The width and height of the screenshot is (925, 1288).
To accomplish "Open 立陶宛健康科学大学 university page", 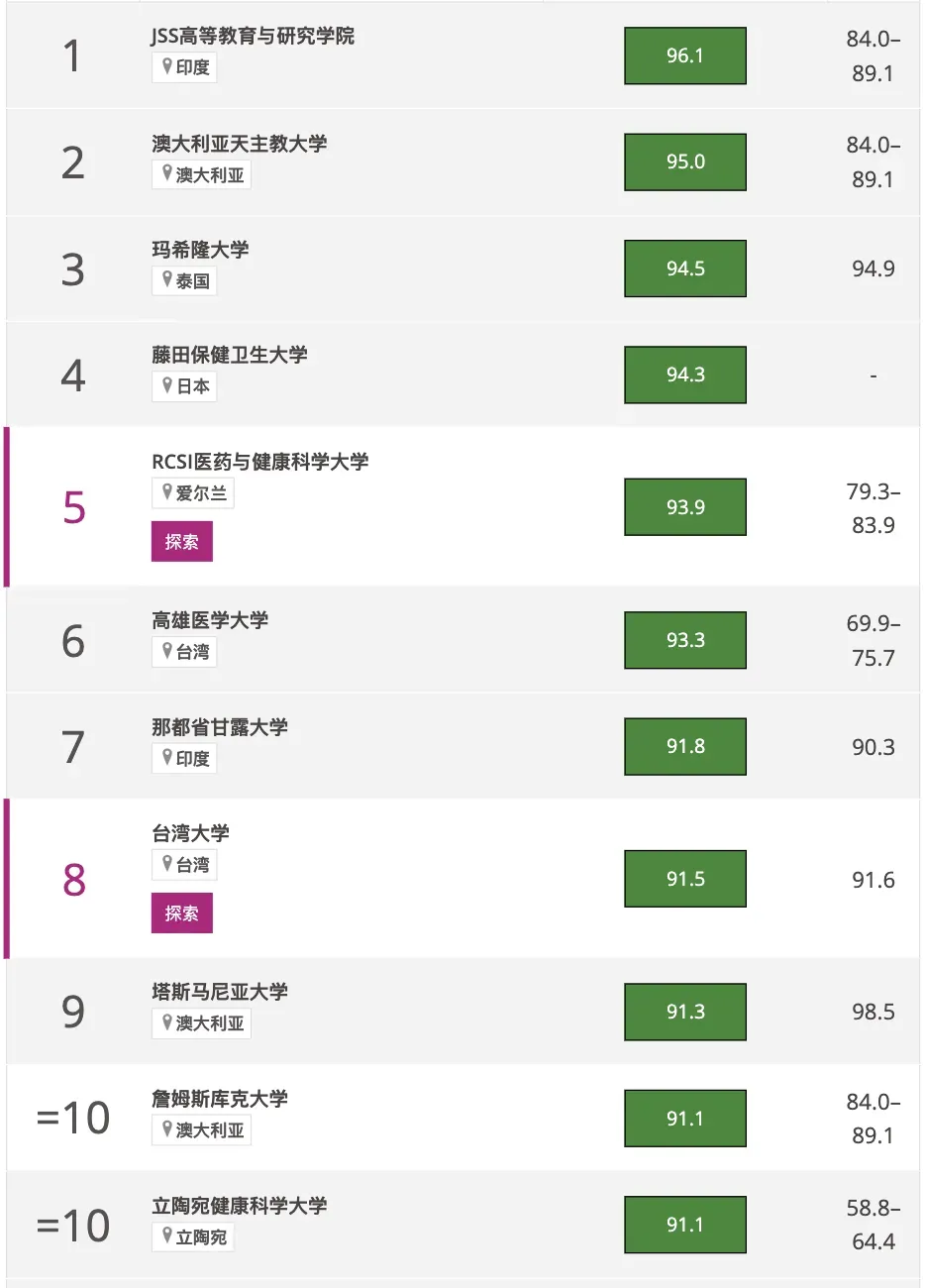I will click(x=239, y=1206).
